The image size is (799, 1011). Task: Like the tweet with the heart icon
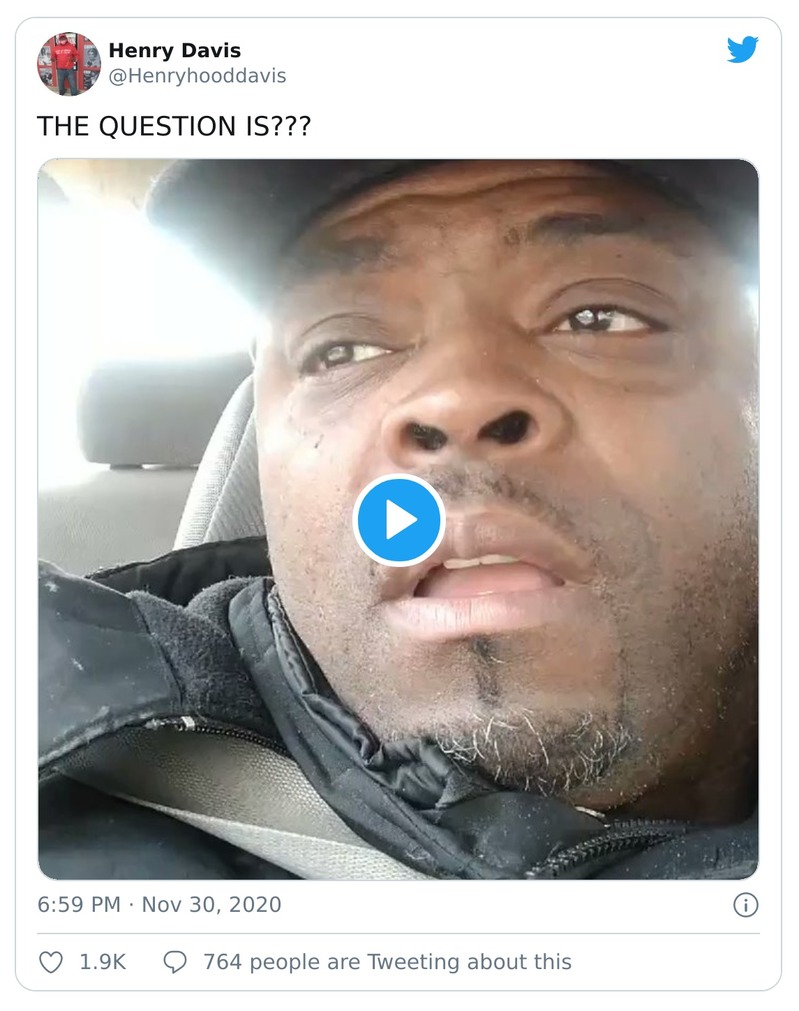click(x=51, y=962)
